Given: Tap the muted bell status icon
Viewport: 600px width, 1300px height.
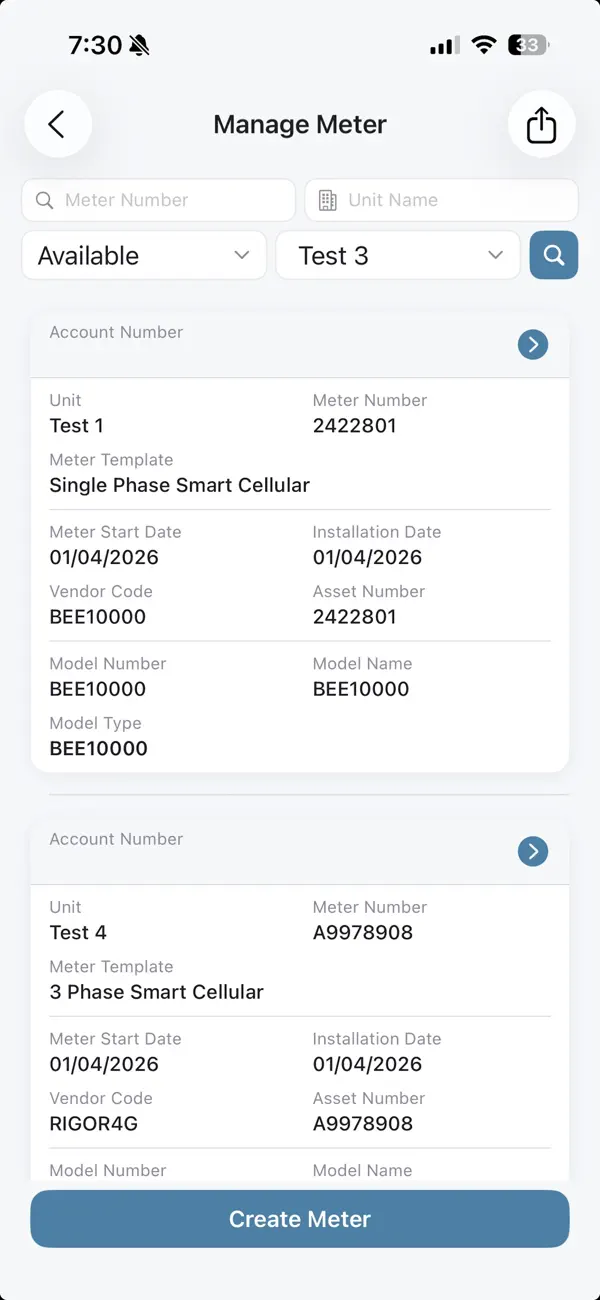Looking at the screenshot, I should 139,45.
